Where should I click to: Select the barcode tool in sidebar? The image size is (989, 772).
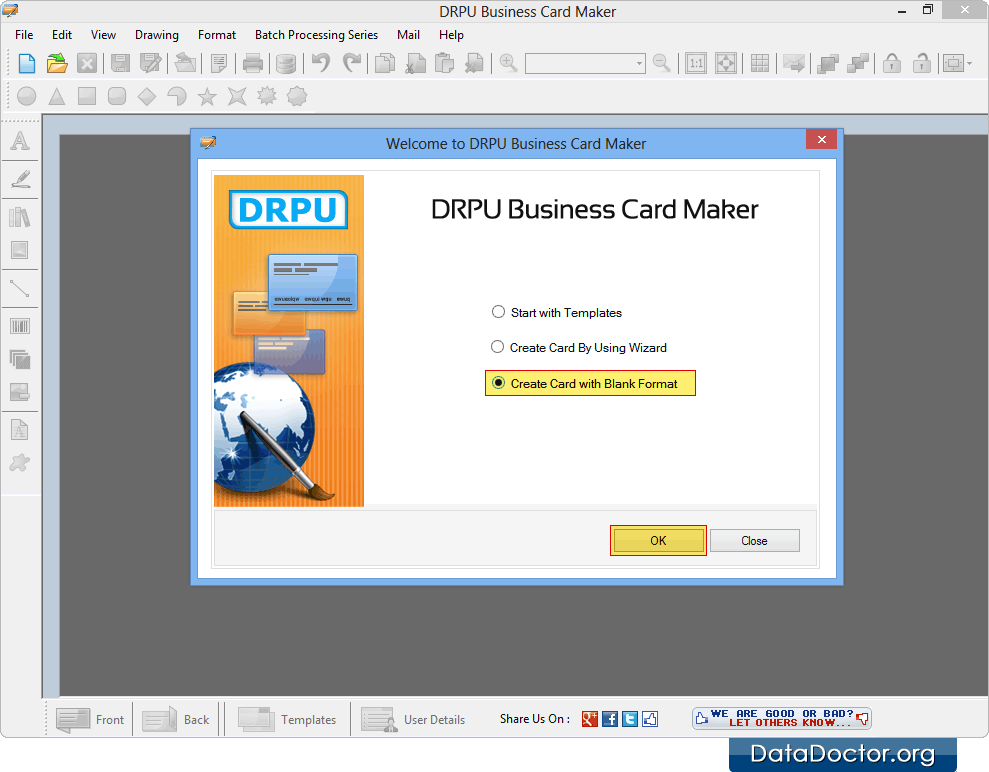[20, 326]
